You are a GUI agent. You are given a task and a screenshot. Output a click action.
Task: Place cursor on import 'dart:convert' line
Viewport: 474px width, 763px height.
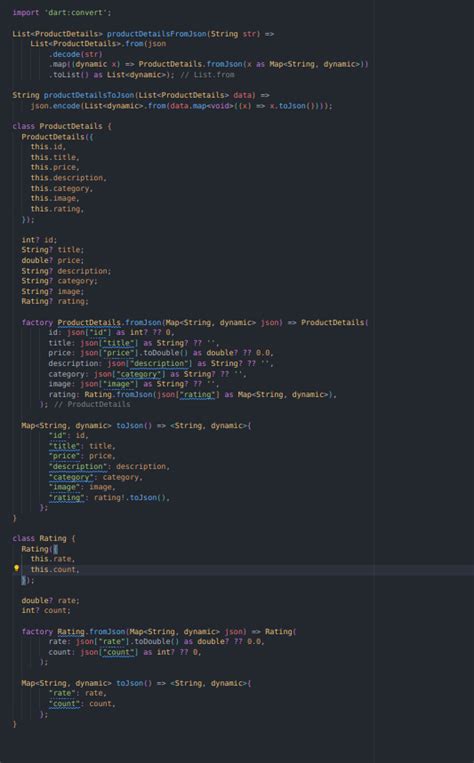pyautogui.click(x=62, y=13)
